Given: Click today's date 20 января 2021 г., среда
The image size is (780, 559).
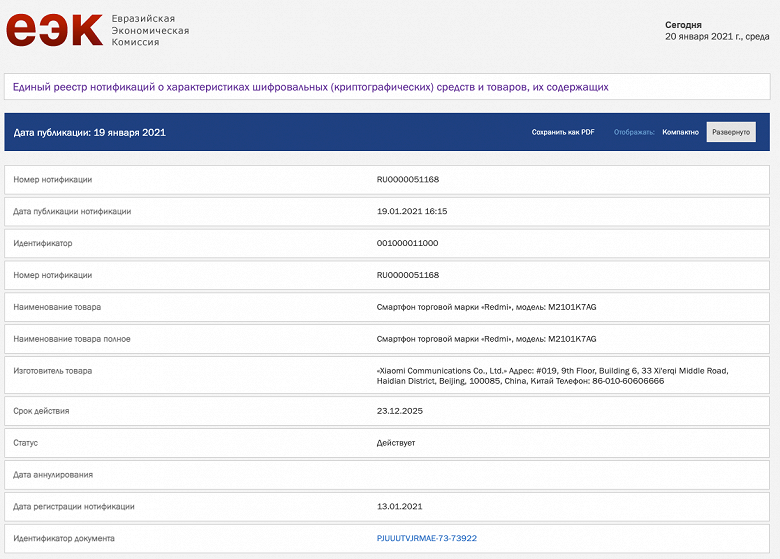Looking at the screenshot, I should click(717, 36).
